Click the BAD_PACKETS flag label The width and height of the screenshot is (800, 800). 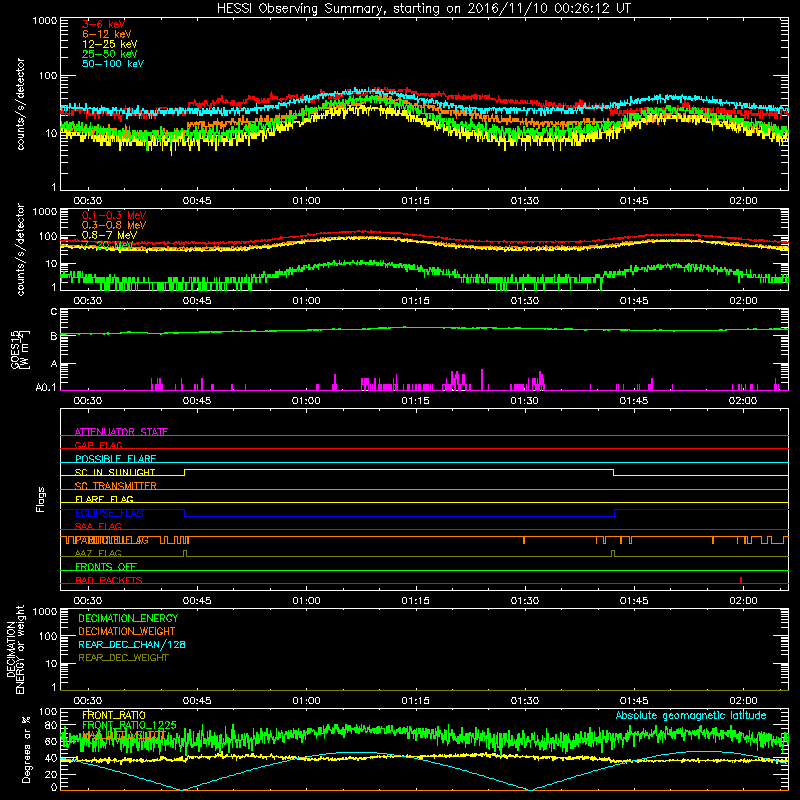click(109, 580)
